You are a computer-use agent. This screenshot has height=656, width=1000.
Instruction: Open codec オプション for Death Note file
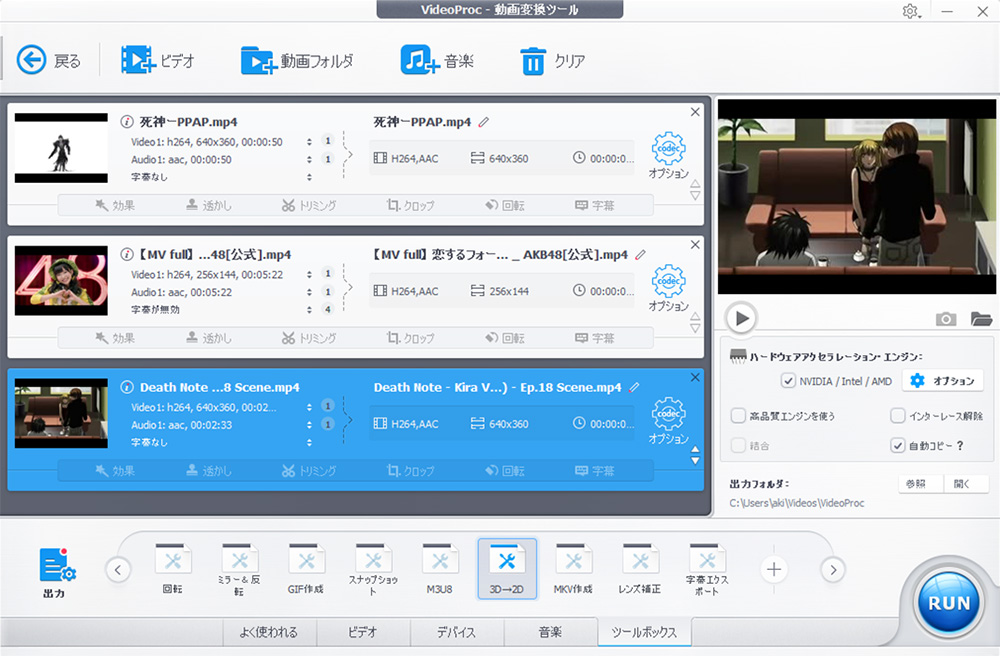click(x=668, y=421)
